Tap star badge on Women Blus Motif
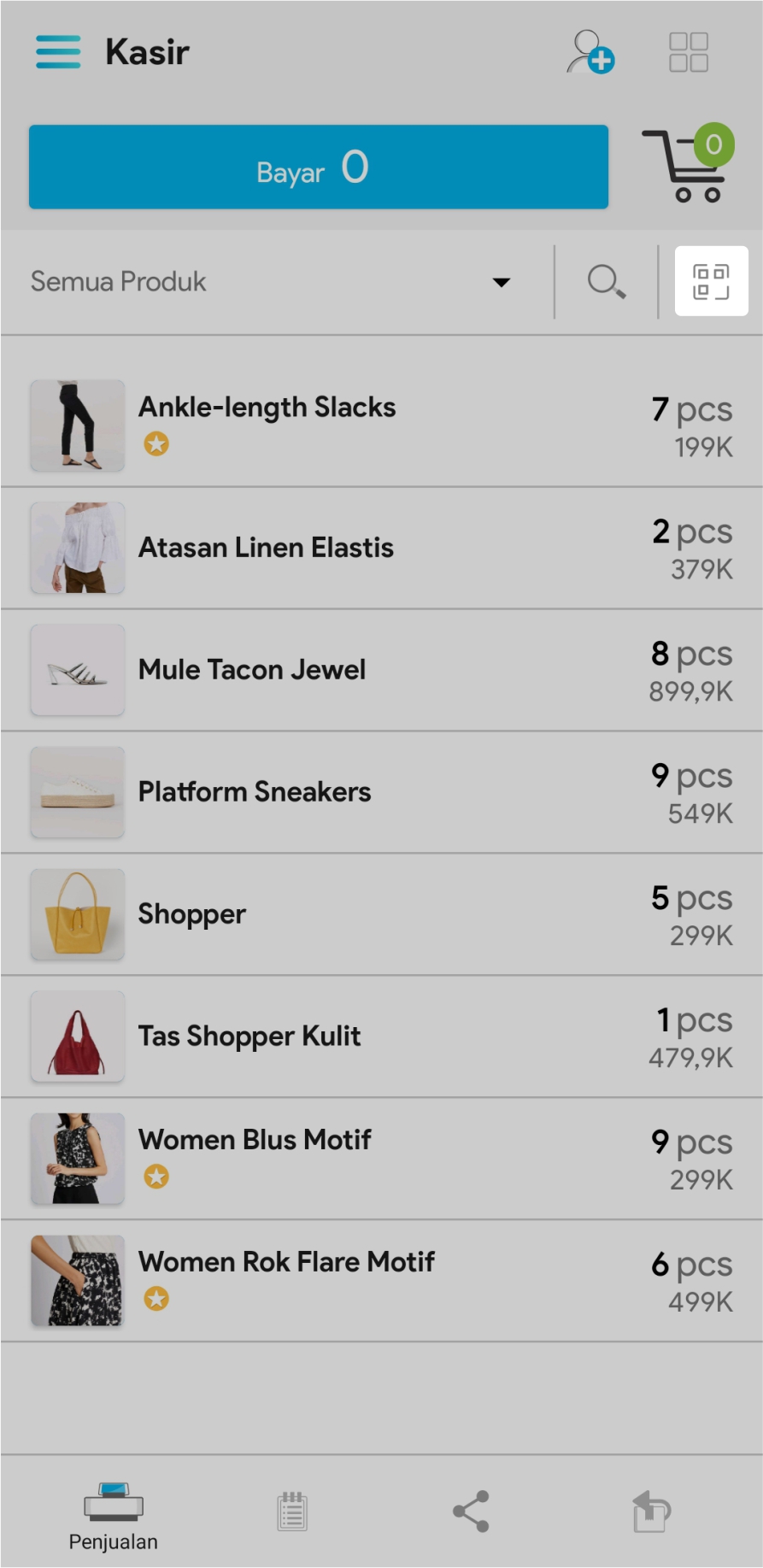 156,1177
